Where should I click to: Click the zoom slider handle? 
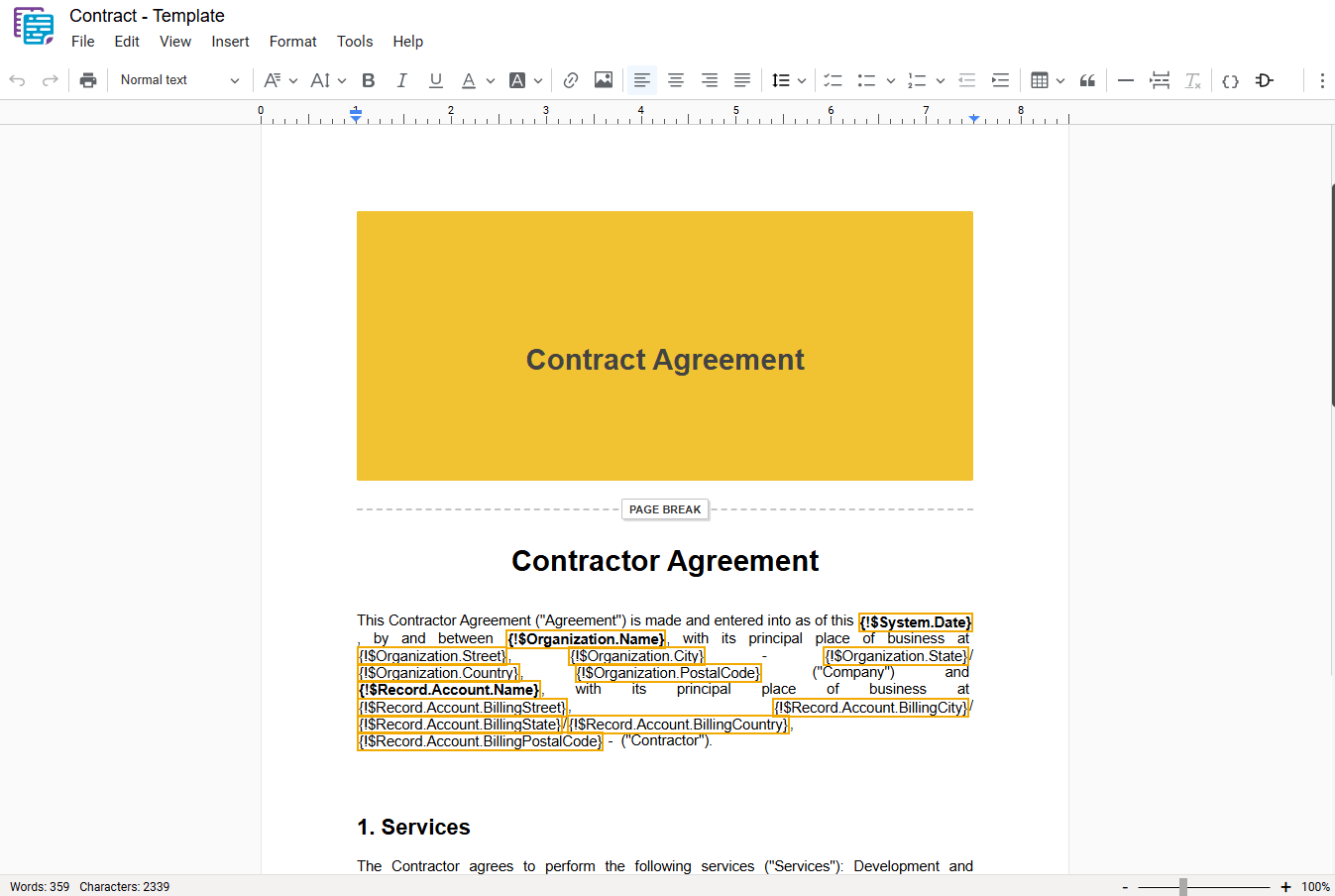coord(1182,887)
